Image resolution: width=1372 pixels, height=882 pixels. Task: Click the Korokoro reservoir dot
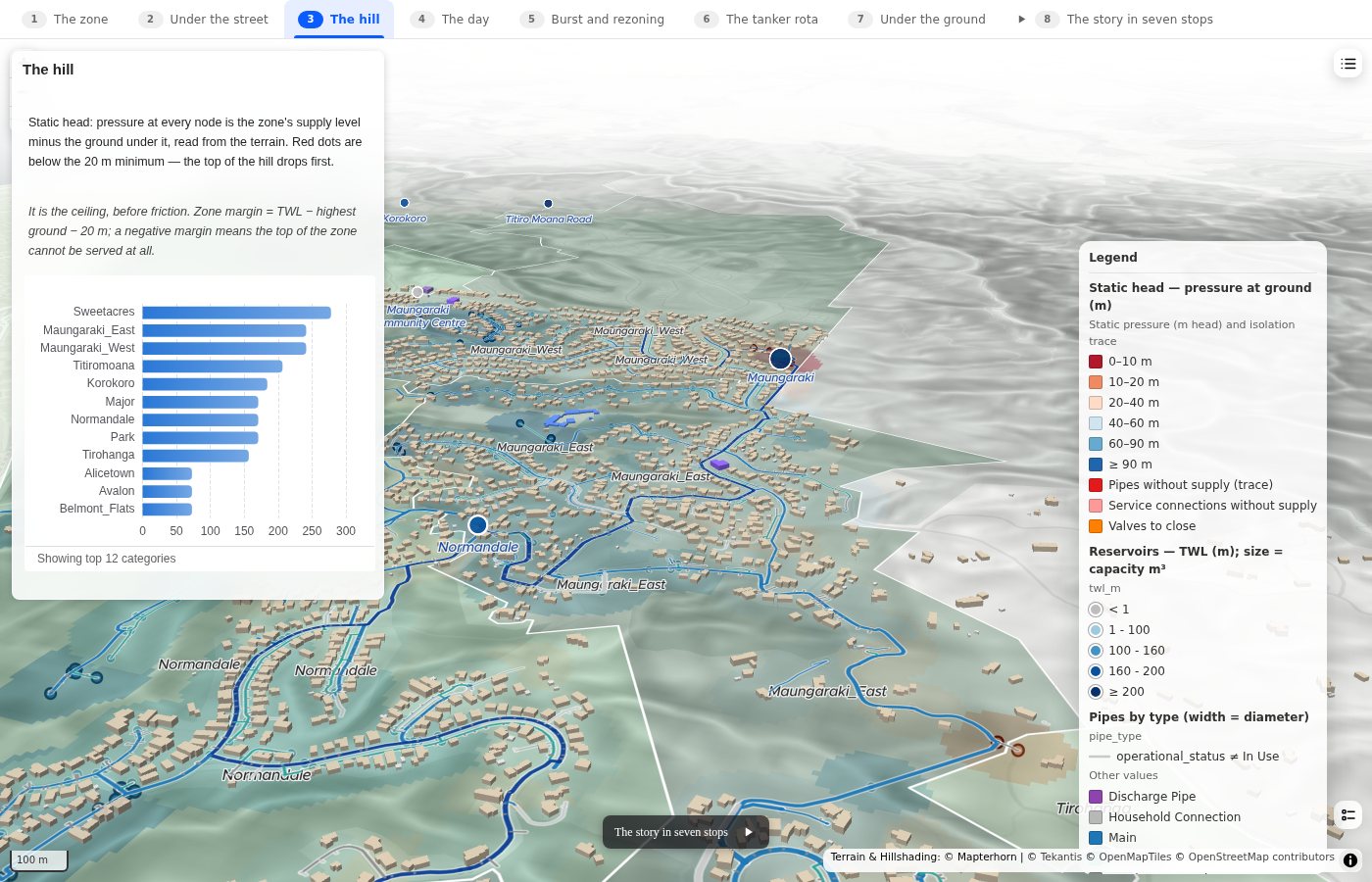(x=404, y=203)
